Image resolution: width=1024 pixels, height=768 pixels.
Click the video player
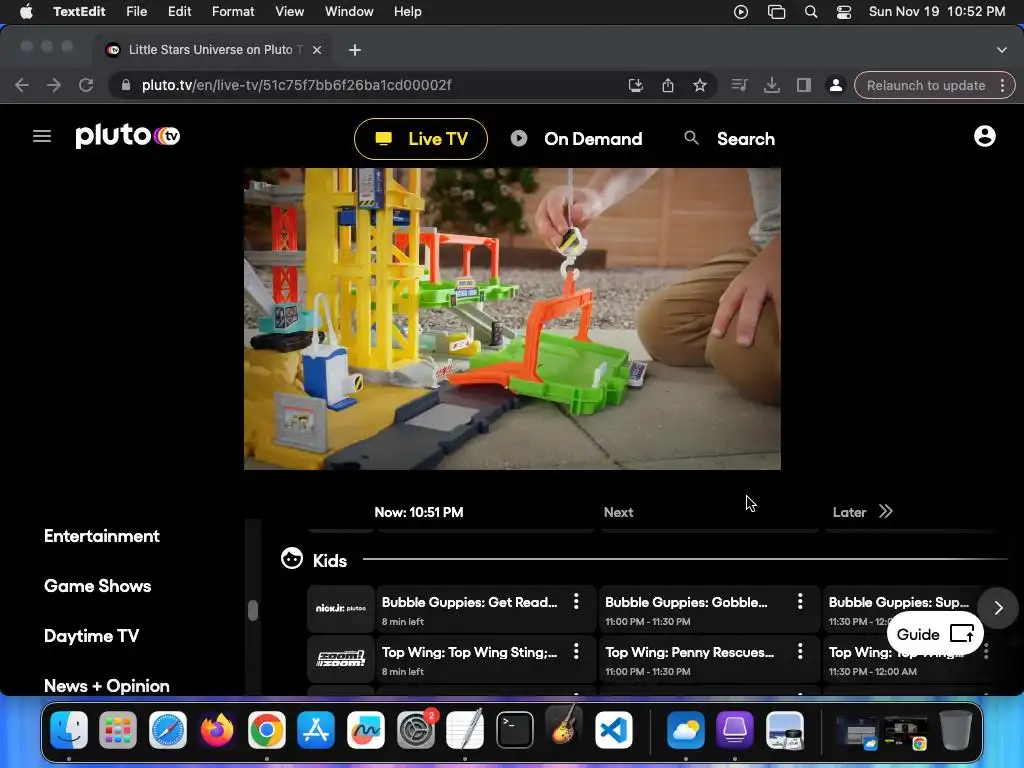[x=512, y=319]
